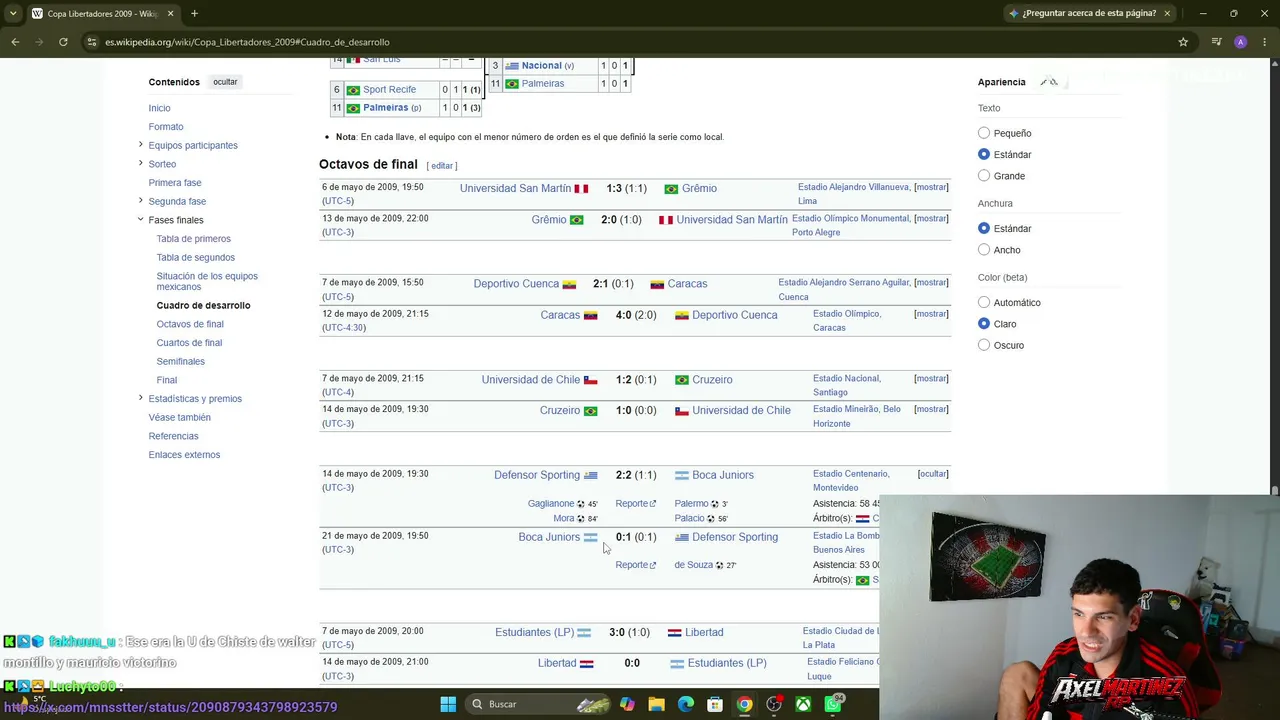
Task: Open Microsoft Store from the taskbar
Action: click(x=715, y=704)
